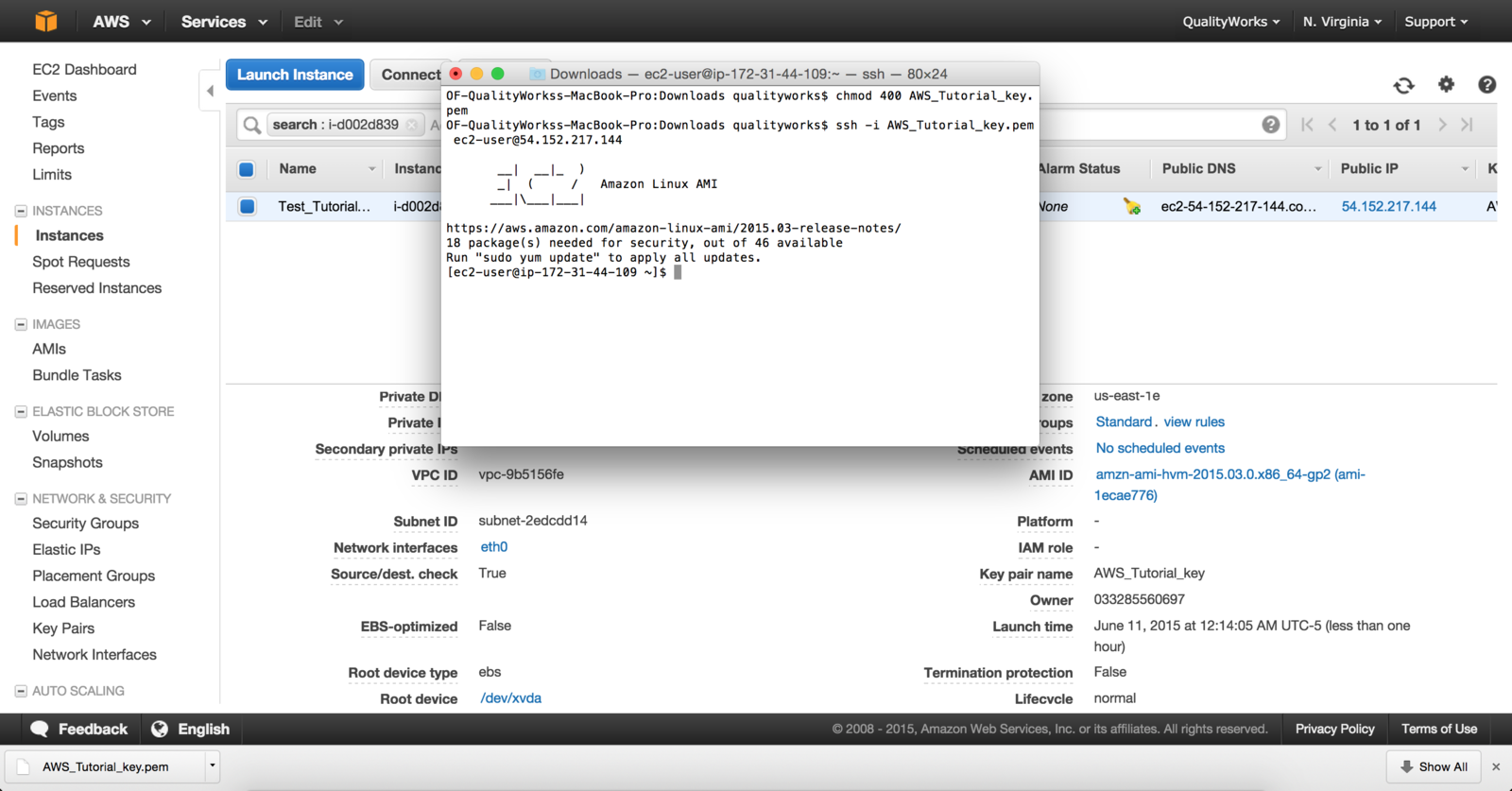1512x791 pixels.
Task: Open the settings gear for table preferences
Action: pos(1446,84)
